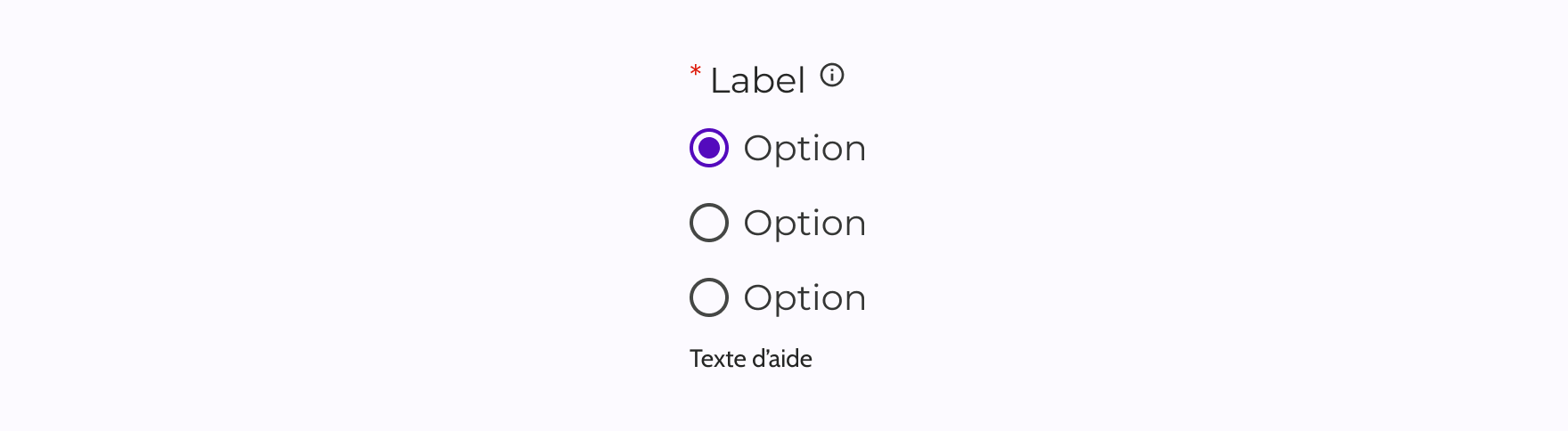
Task: Click the second Option text label
Action: click(804, 224)
